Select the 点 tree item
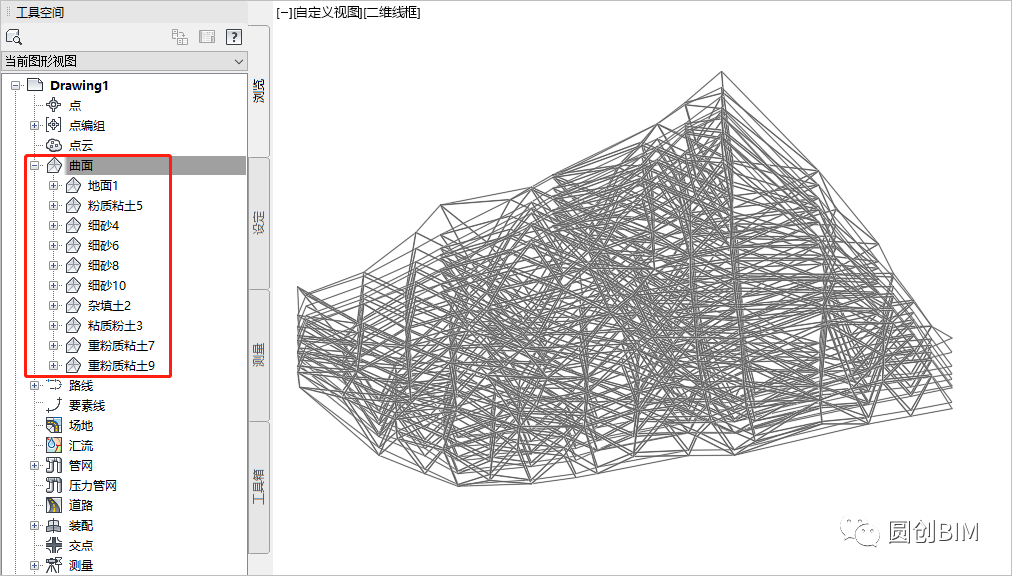Image resolution: width=1012 pixels, height=576 pixels. (75, 105)
